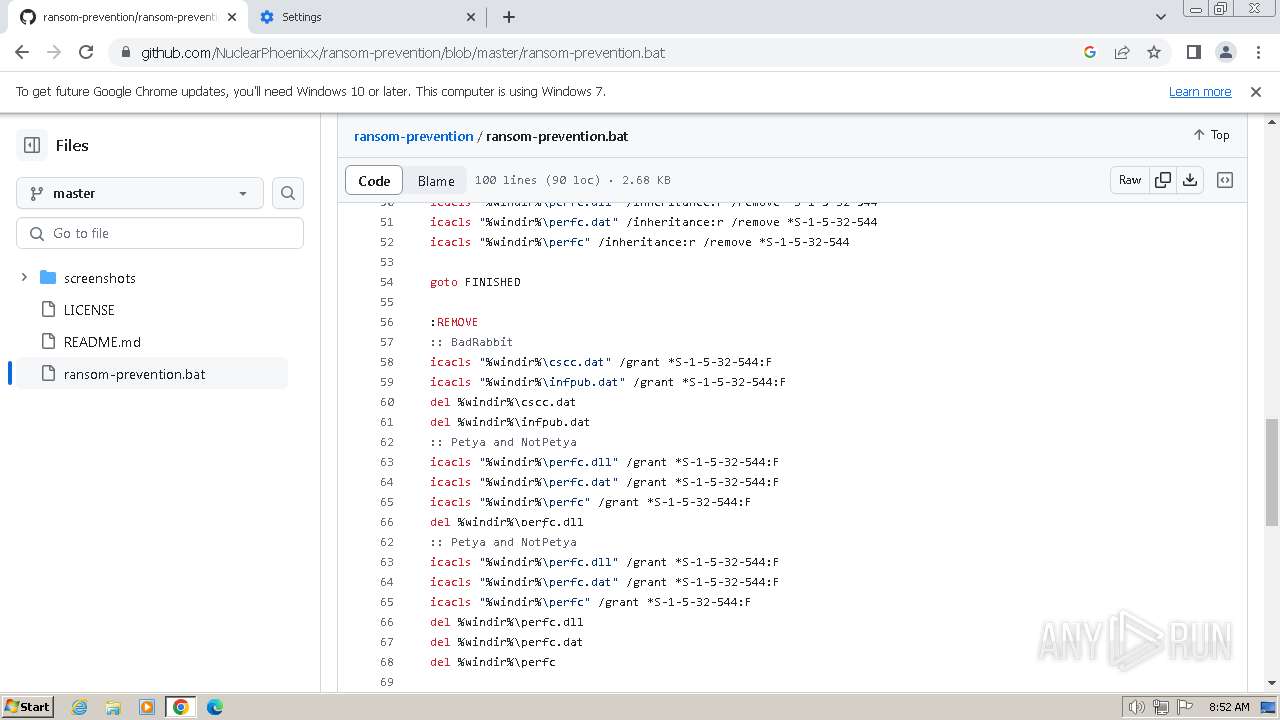Open the screenshots folder
This screenshot has height=720, width=1280.
[99, 278]
